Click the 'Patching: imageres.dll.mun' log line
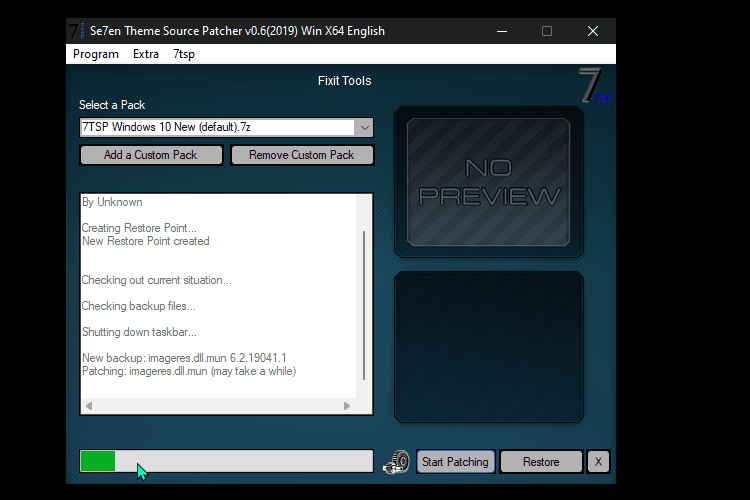The width and height of the screenshot is (750, 500). point(189,371)
